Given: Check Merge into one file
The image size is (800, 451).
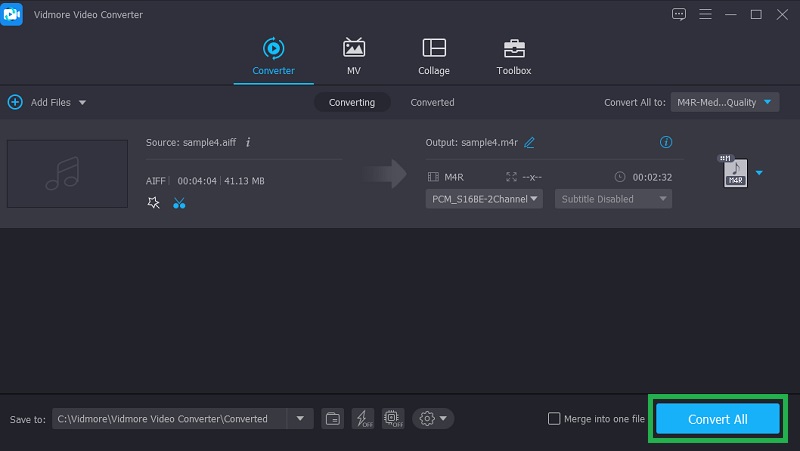Looking at the screenshot, I should coord(554,419).
